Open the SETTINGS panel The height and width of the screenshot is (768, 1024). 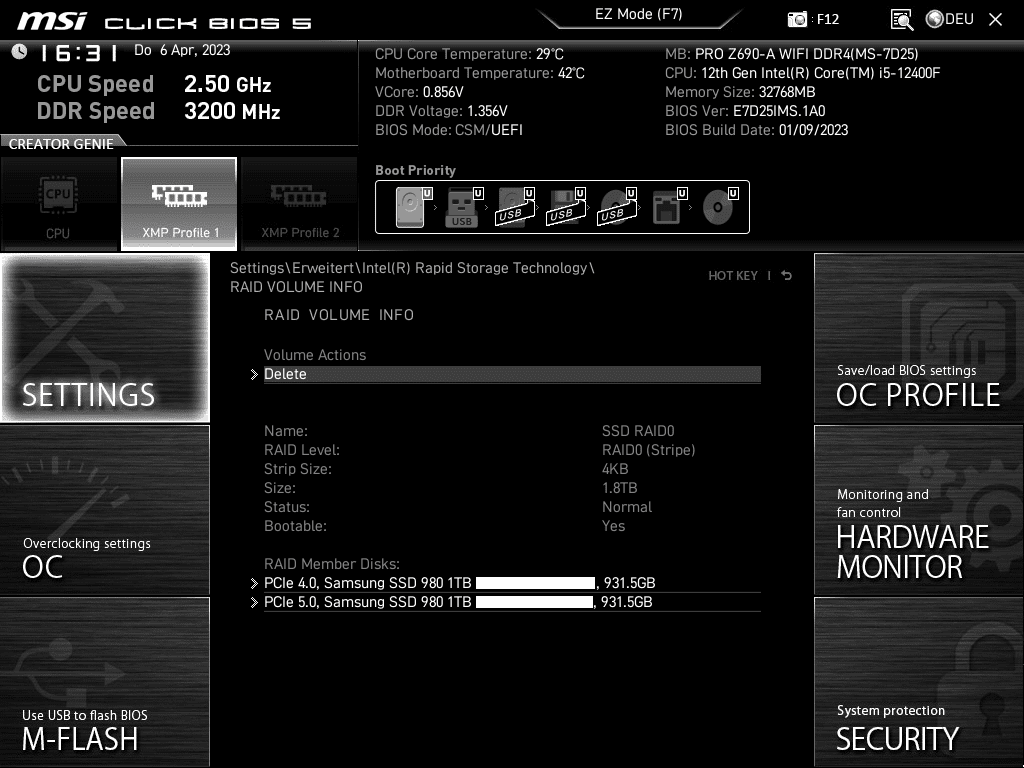click(x=105, y=338)
